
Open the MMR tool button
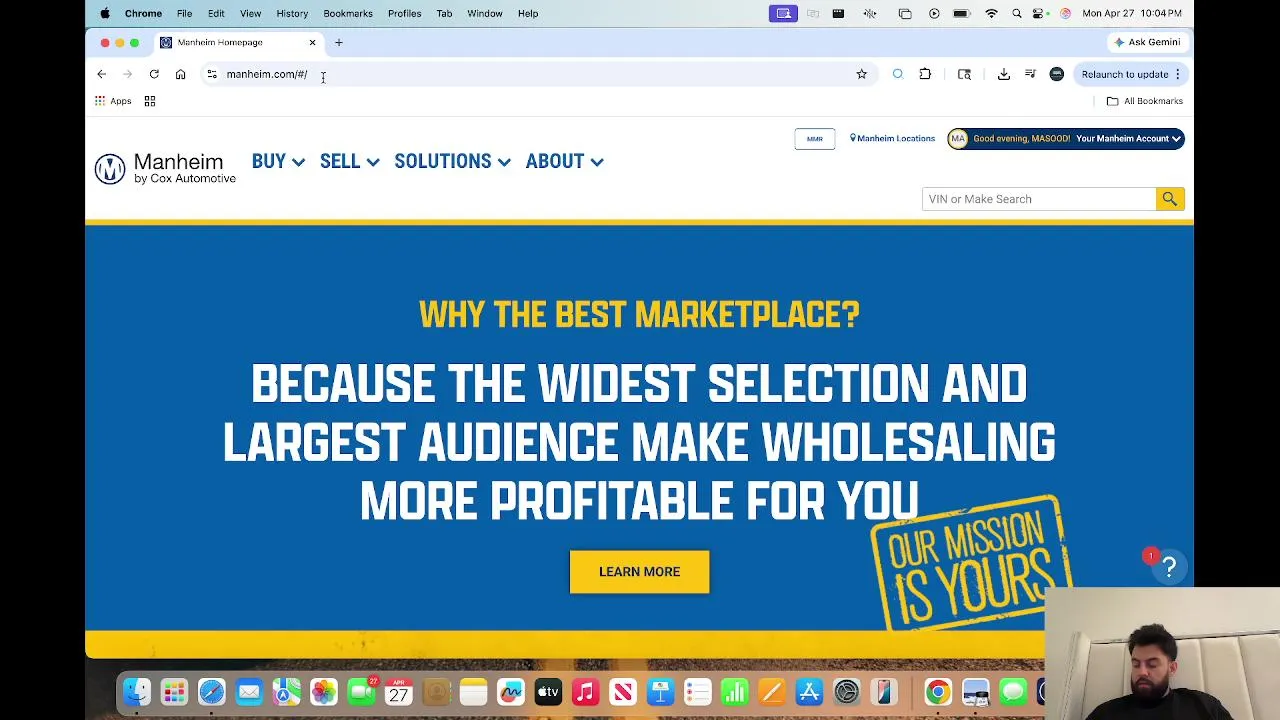[x=815, y=139]
